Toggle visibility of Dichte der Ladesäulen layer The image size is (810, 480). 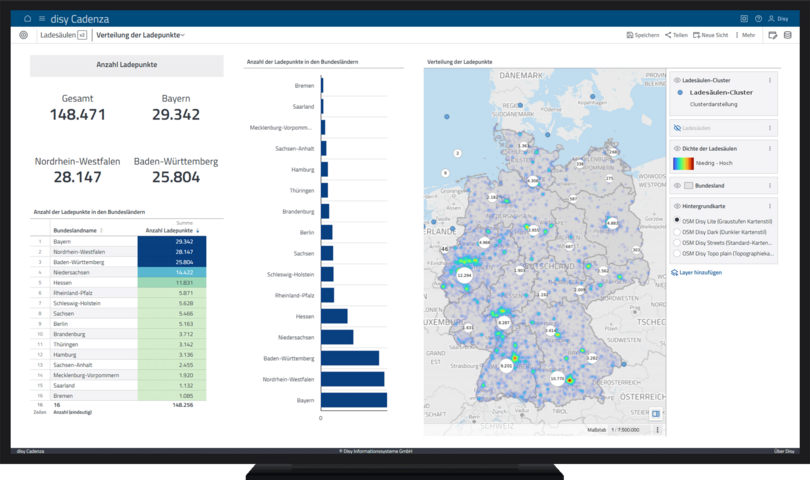tap(677, 149)
